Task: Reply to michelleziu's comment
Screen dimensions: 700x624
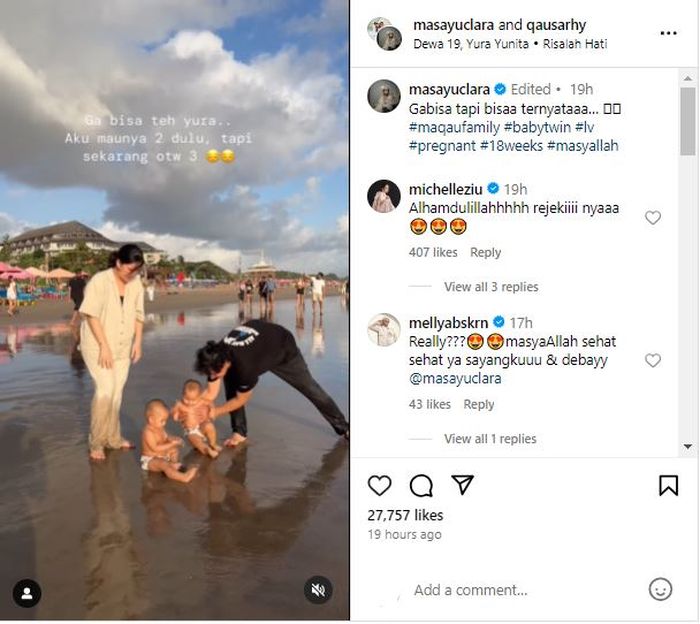Action: 486,253
